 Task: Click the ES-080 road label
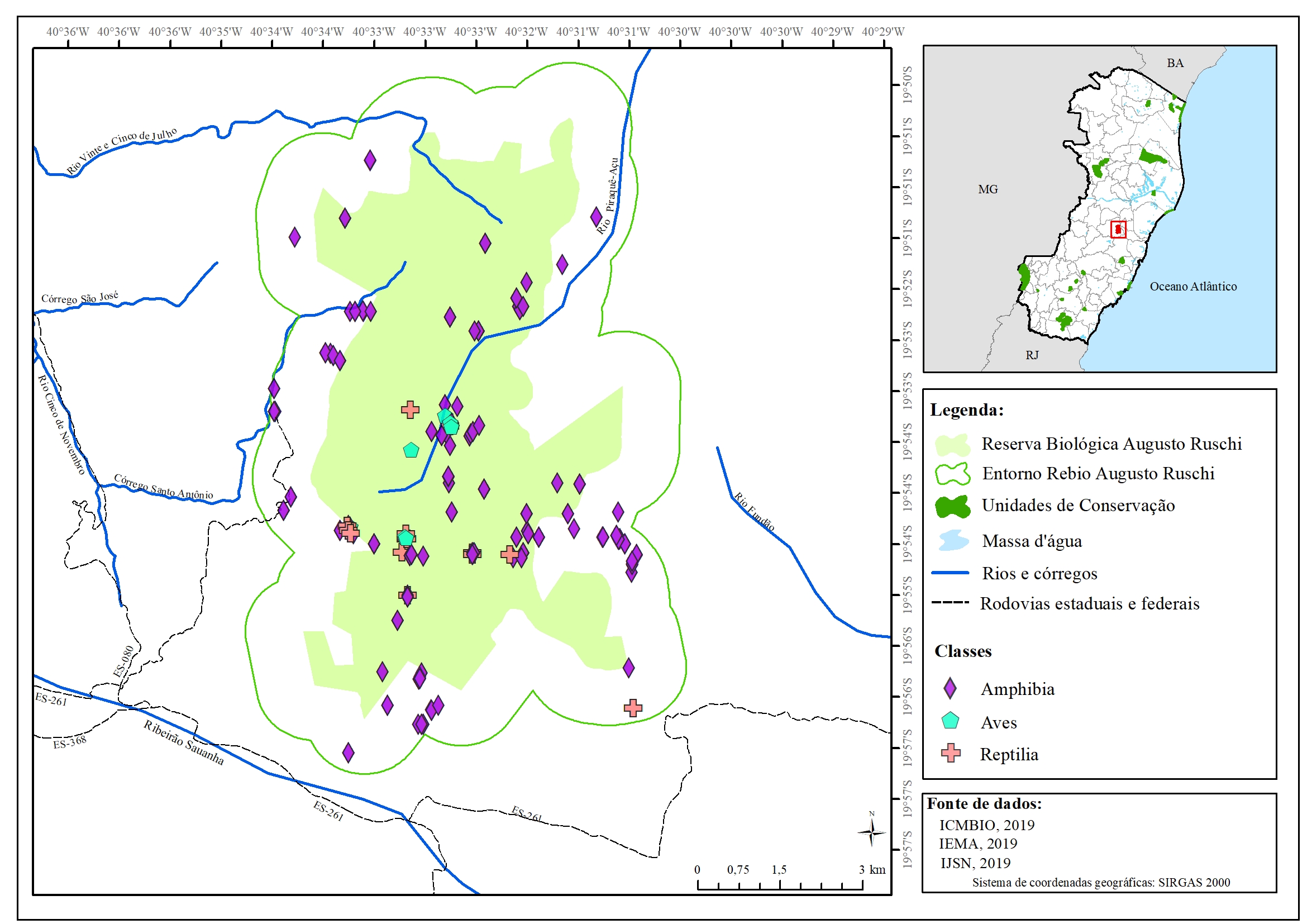(x=123, y=661)
